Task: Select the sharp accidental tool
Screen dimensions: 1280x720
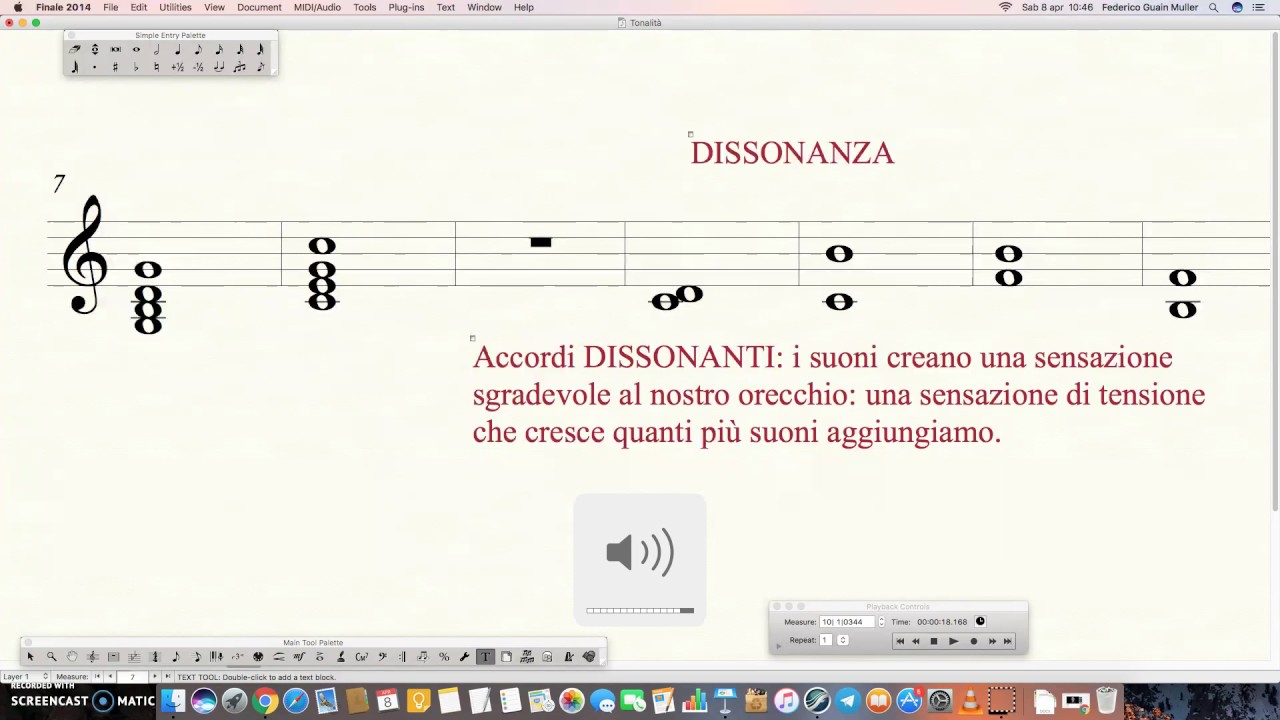Action: point(115,67)
